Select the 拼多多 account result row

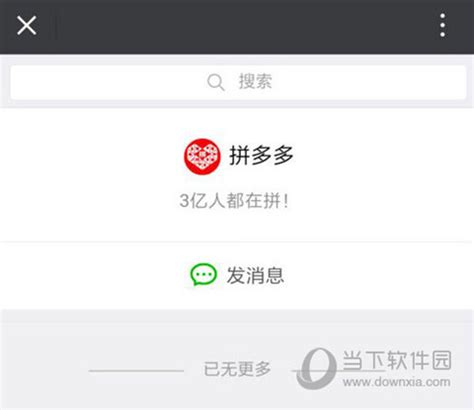[x=237, y=175]
